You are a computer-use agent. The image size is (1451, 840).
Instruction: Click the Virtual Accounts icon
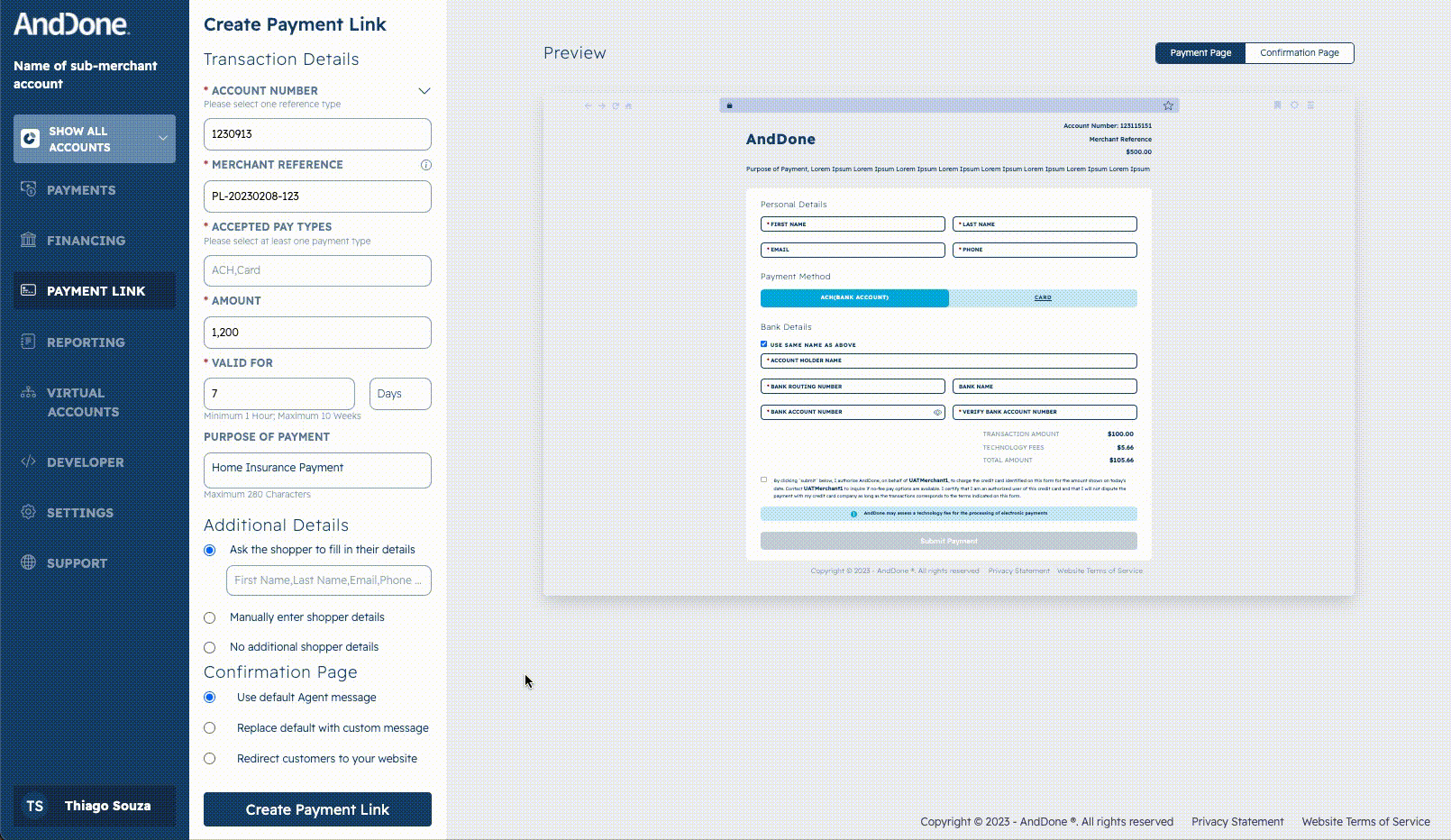(29, 393)
